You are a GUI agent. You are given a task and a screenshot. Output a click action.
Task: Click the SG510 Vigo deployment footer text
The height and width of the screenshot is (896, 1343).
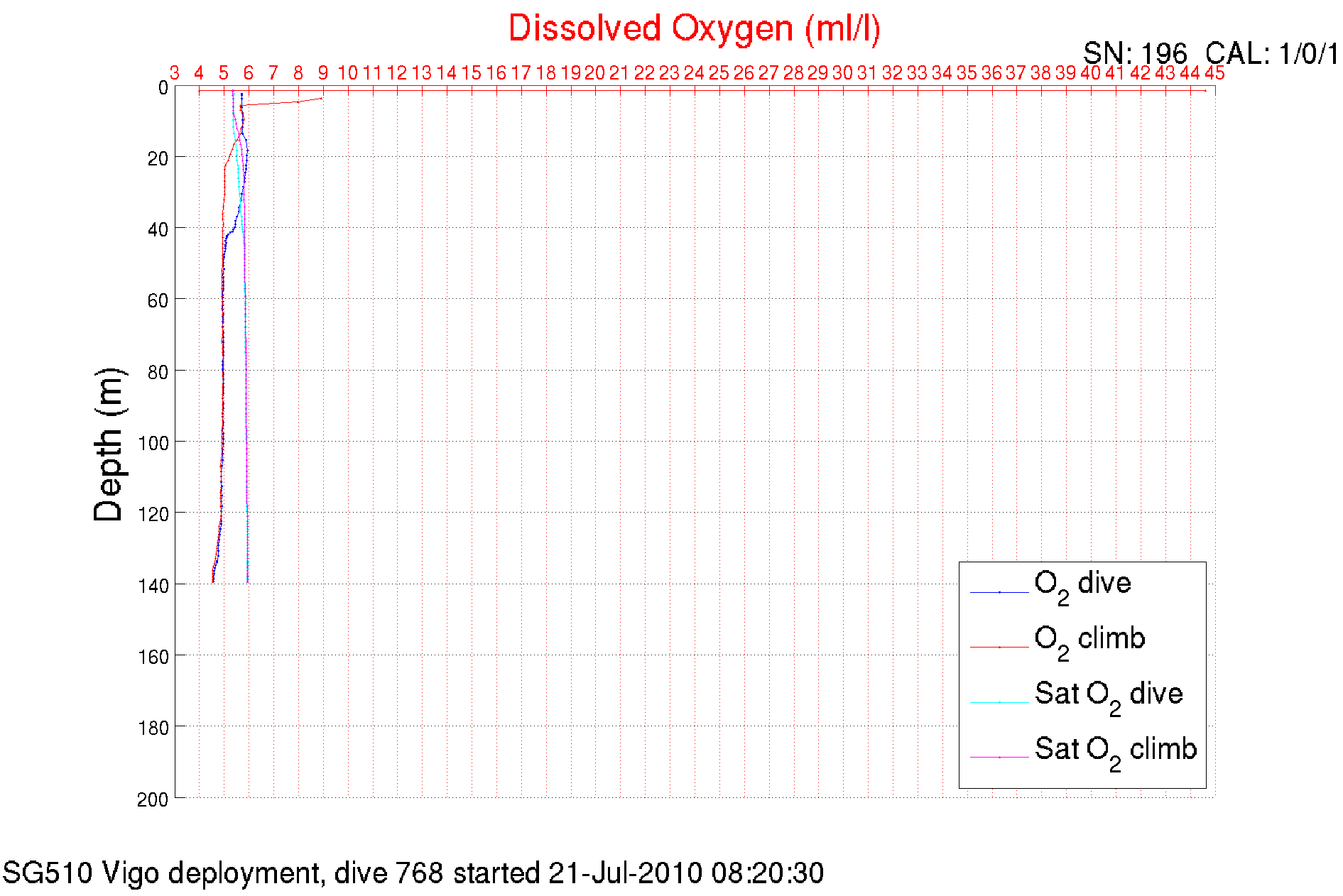[x=413, y=873]
